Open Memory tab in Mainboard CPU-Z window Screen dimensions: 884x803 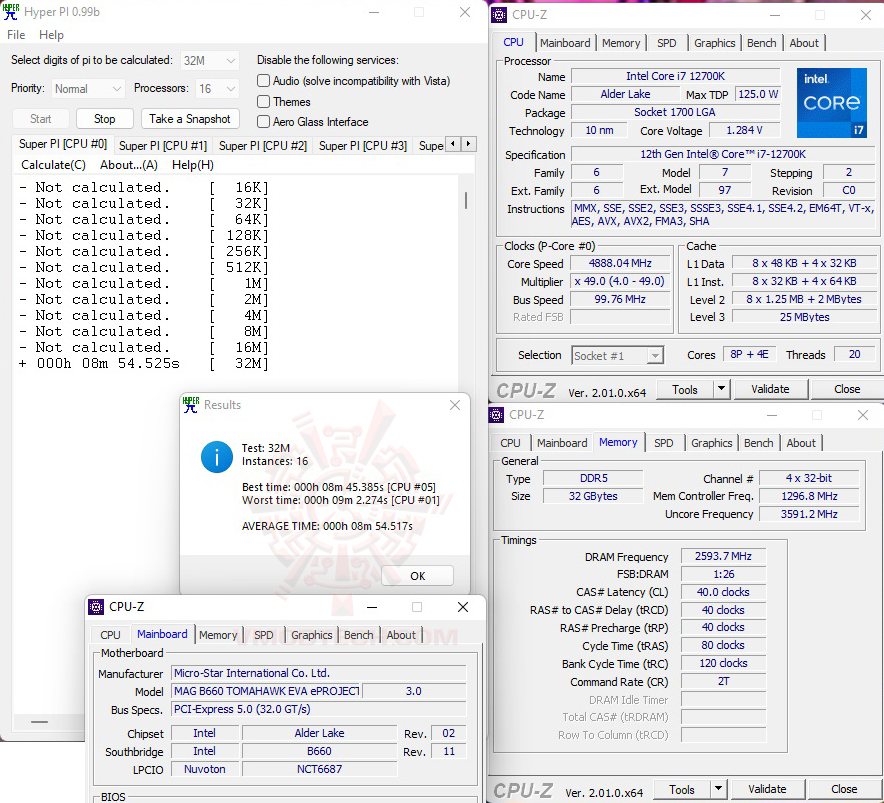[x=218, y=635]
